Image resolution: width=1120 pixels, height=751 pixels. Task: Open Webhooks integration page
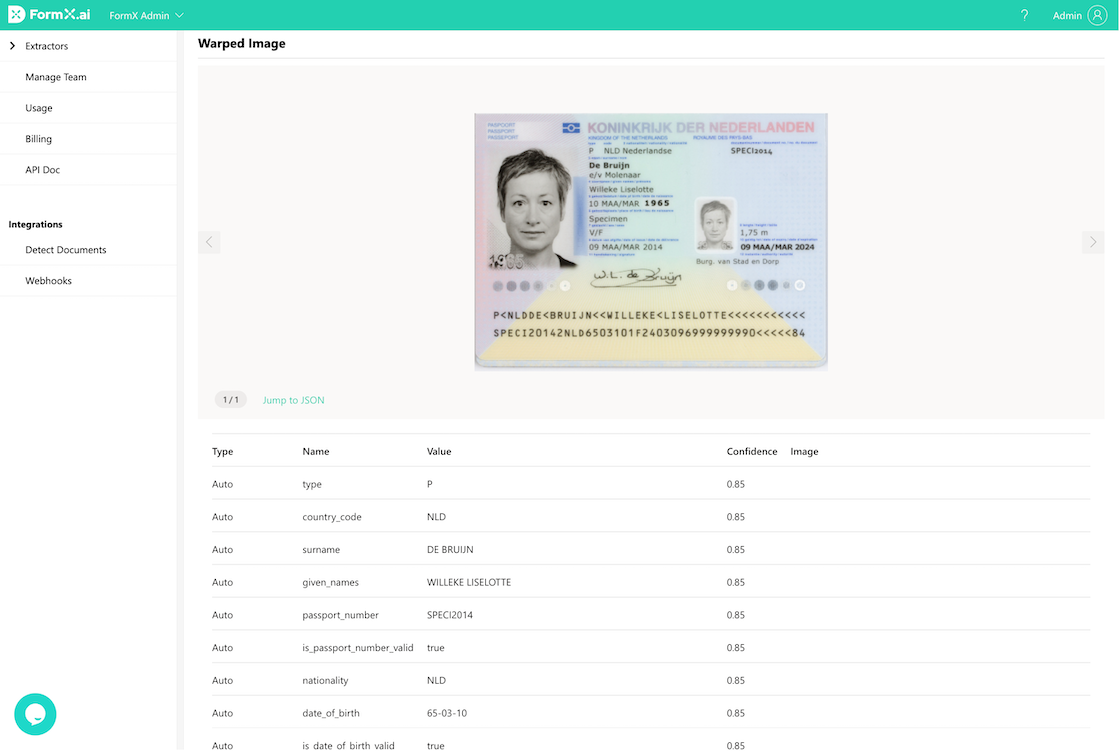click(49, 281)
